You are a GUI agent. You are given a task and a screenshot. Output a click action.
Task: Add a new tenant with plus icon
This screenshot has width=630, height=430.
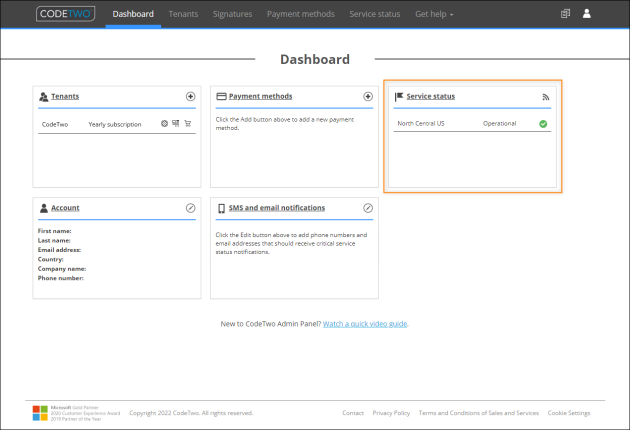pos(190,96)
